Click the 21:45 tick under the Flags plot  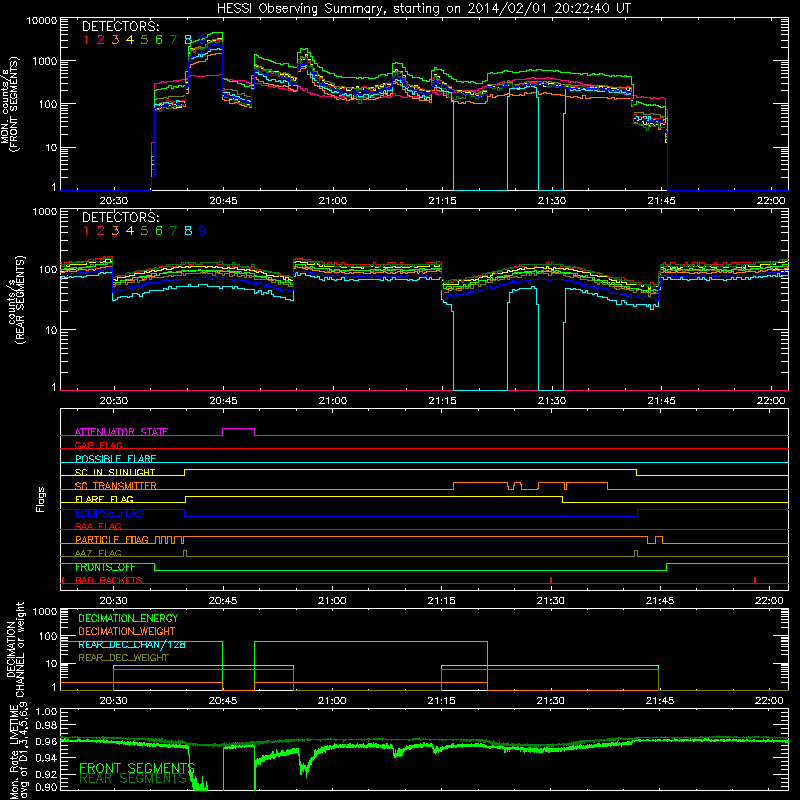[x=660, y=601]
